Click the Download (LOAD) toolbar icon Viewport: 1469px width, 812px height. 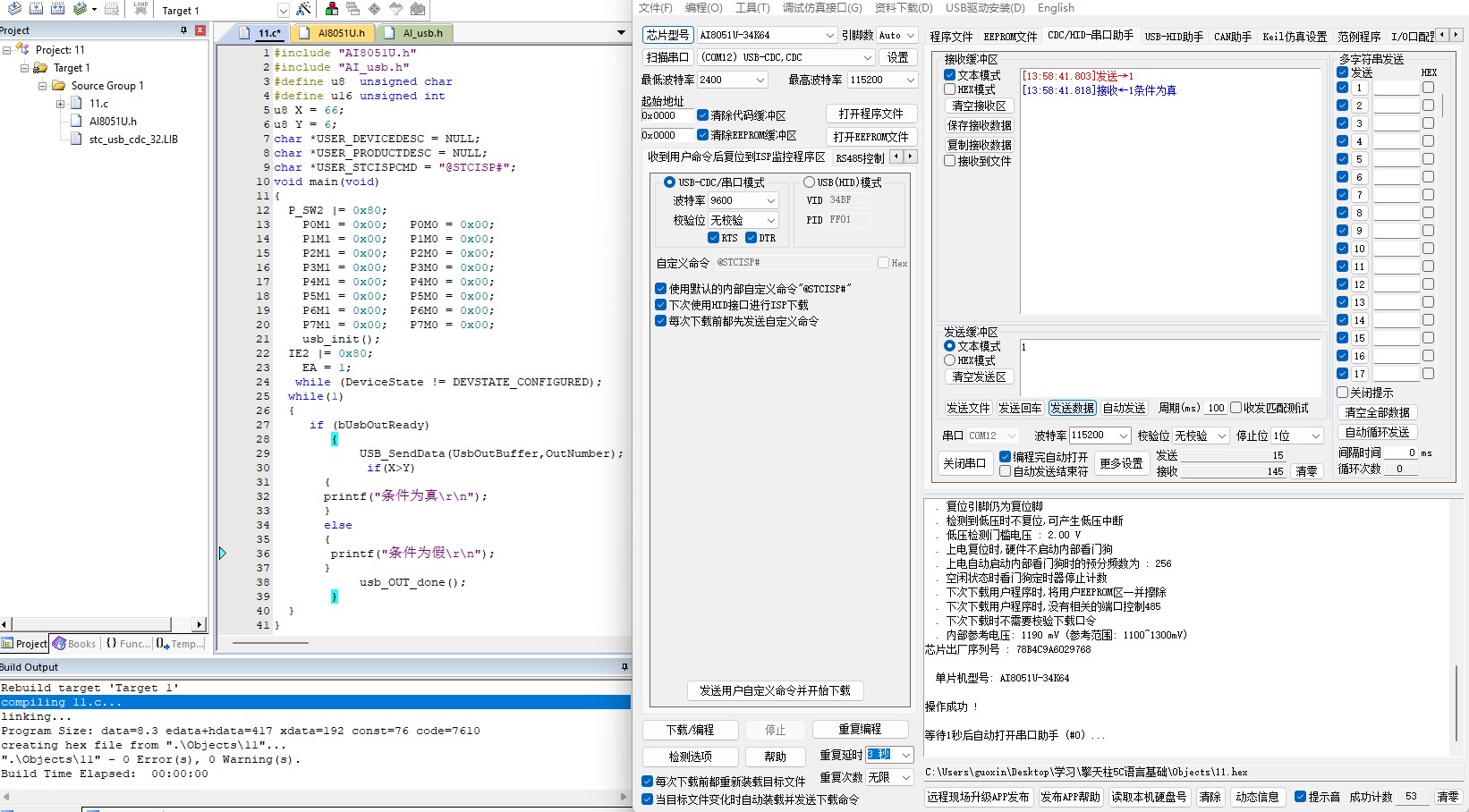(x=140, y=9)
